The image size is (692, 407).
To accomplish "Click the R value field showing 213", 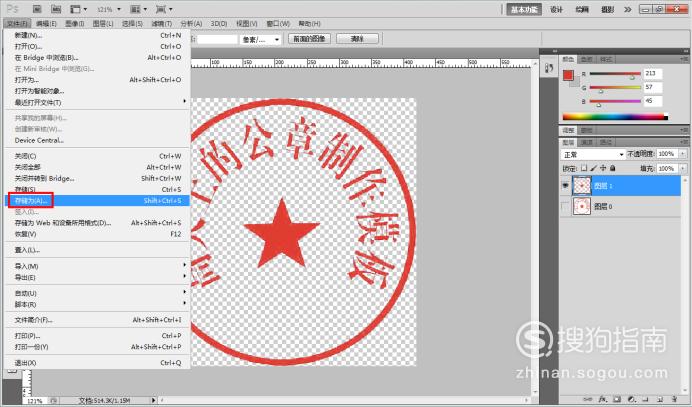I will click(653, 74).
